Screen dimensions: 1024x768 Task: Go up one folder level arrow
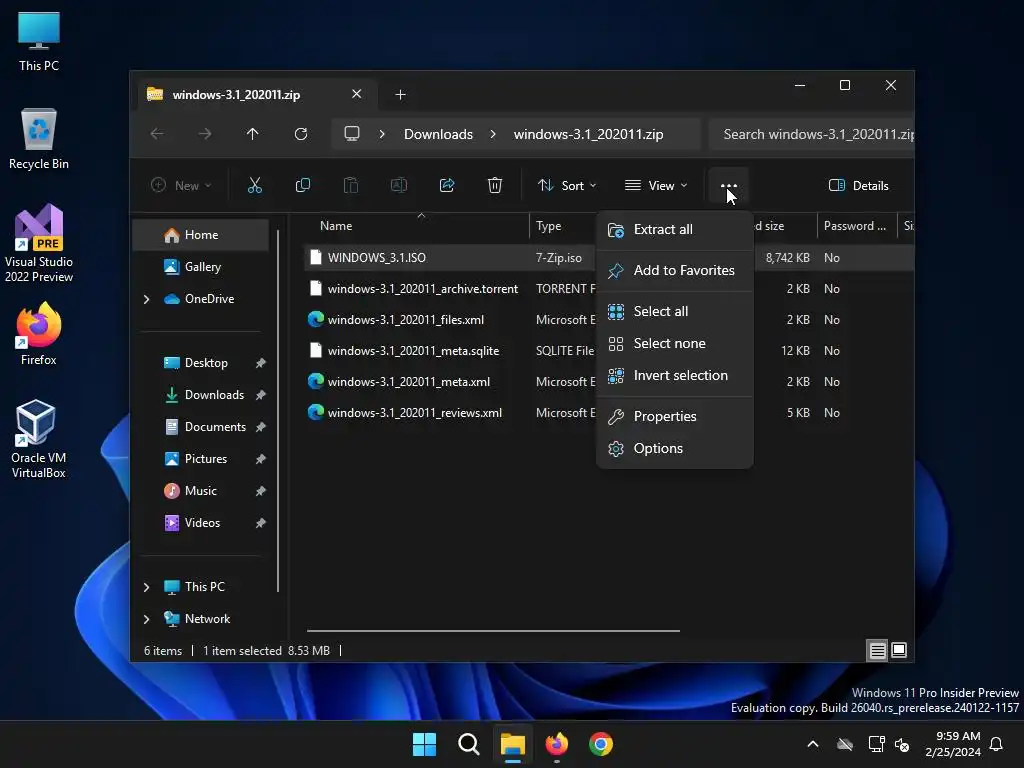pyautogui.click(x=253, y=134)
